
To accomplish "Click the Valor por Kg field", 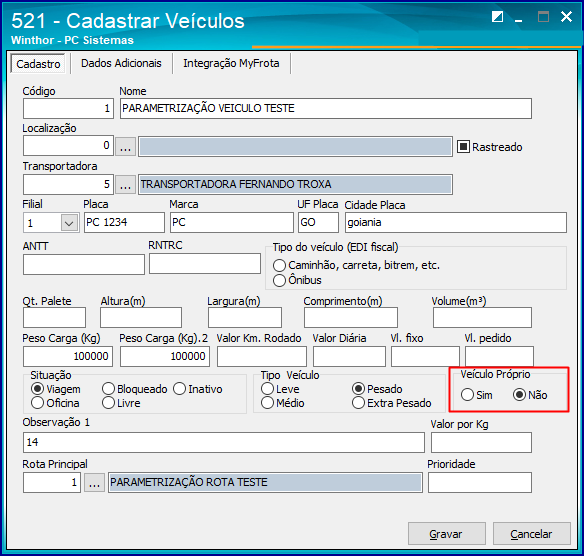I will 481,442.
